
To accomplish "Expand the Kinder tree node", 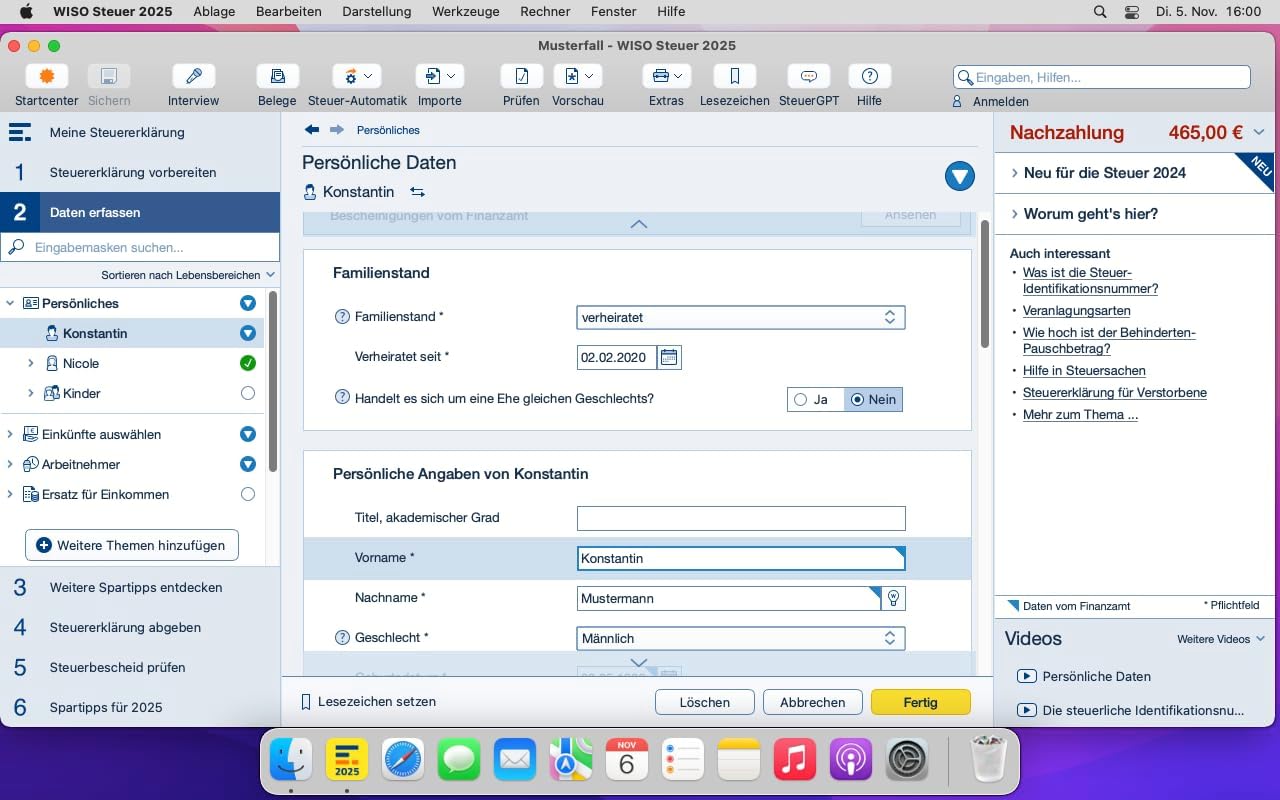I will click(31, 393).
